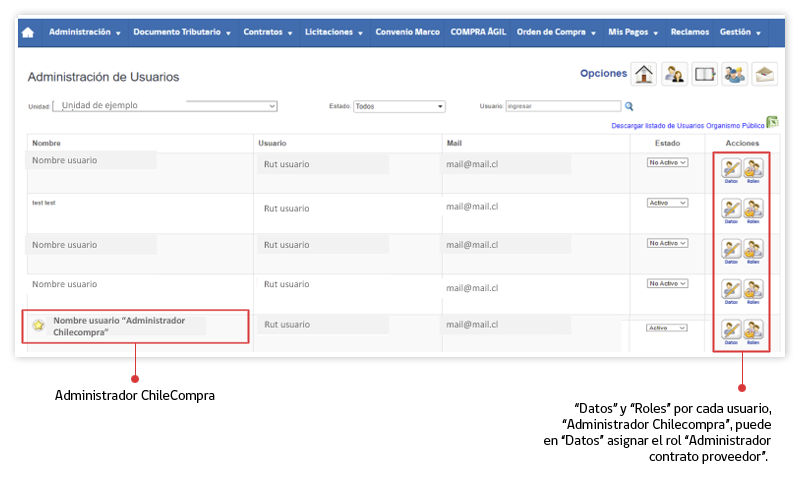The width and height of the screenshot is (800, 477).
Task: Click the star icon beside Administrador Chilecompra
Action: coord(38,325)
